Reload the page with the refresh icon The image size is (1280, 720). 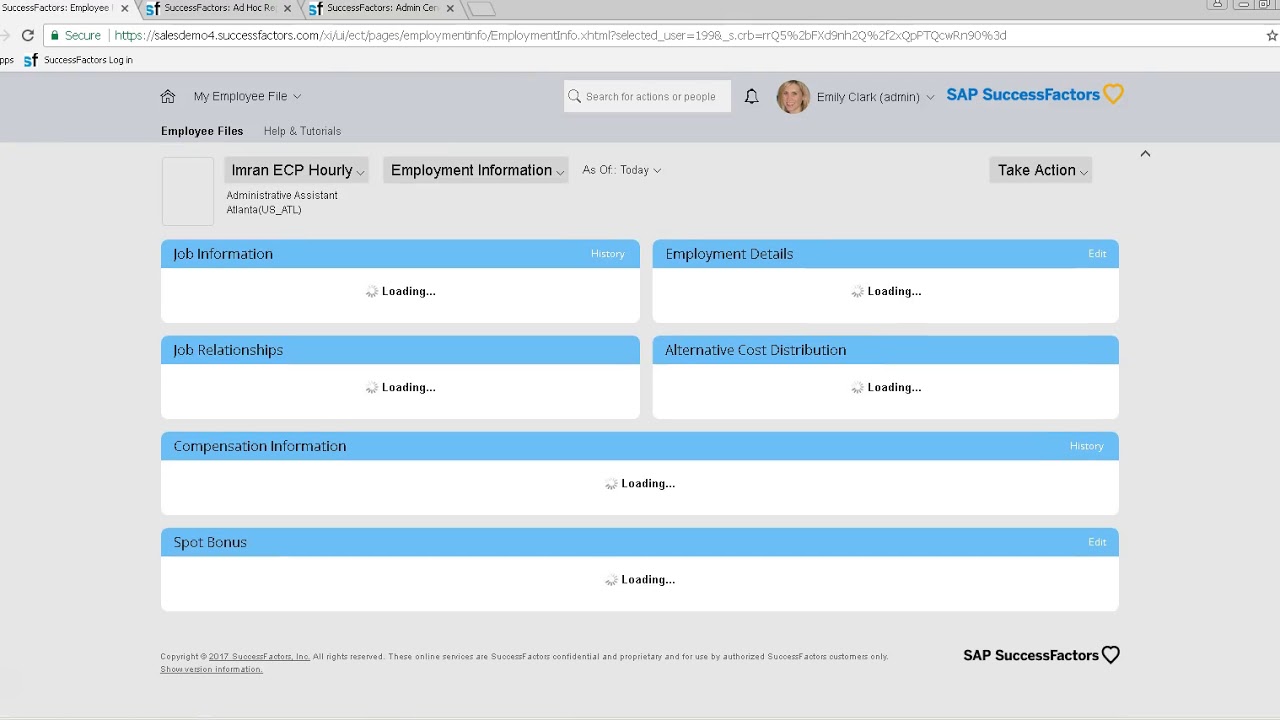point(28,35)
